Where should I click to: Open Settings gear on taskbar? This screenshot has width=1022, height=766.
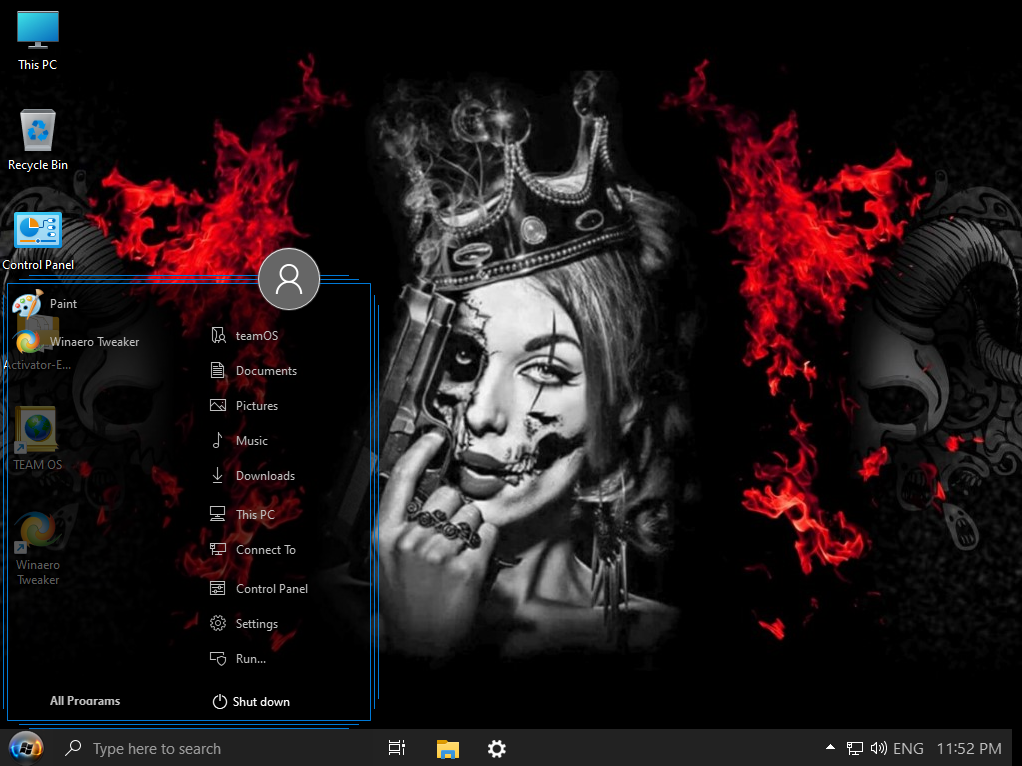[x=497, y=748]
